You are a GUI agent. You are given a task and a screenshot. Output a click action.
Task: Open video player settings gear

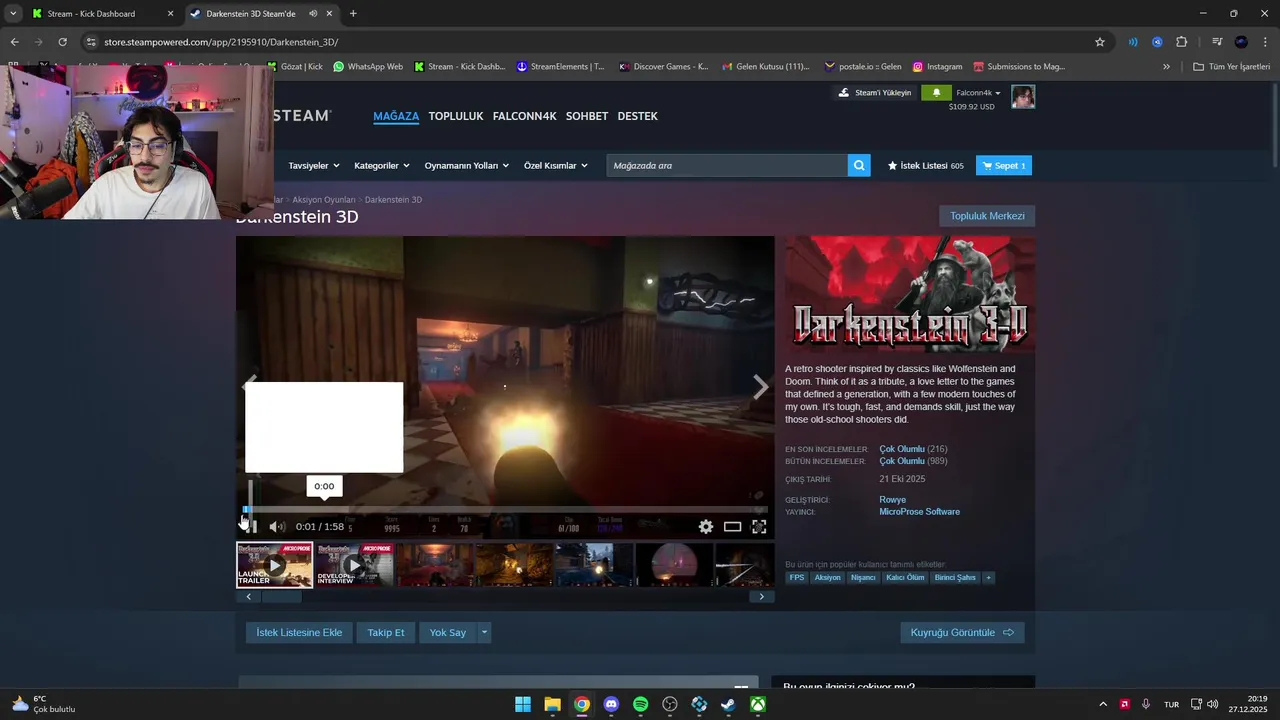pos(706,526)
